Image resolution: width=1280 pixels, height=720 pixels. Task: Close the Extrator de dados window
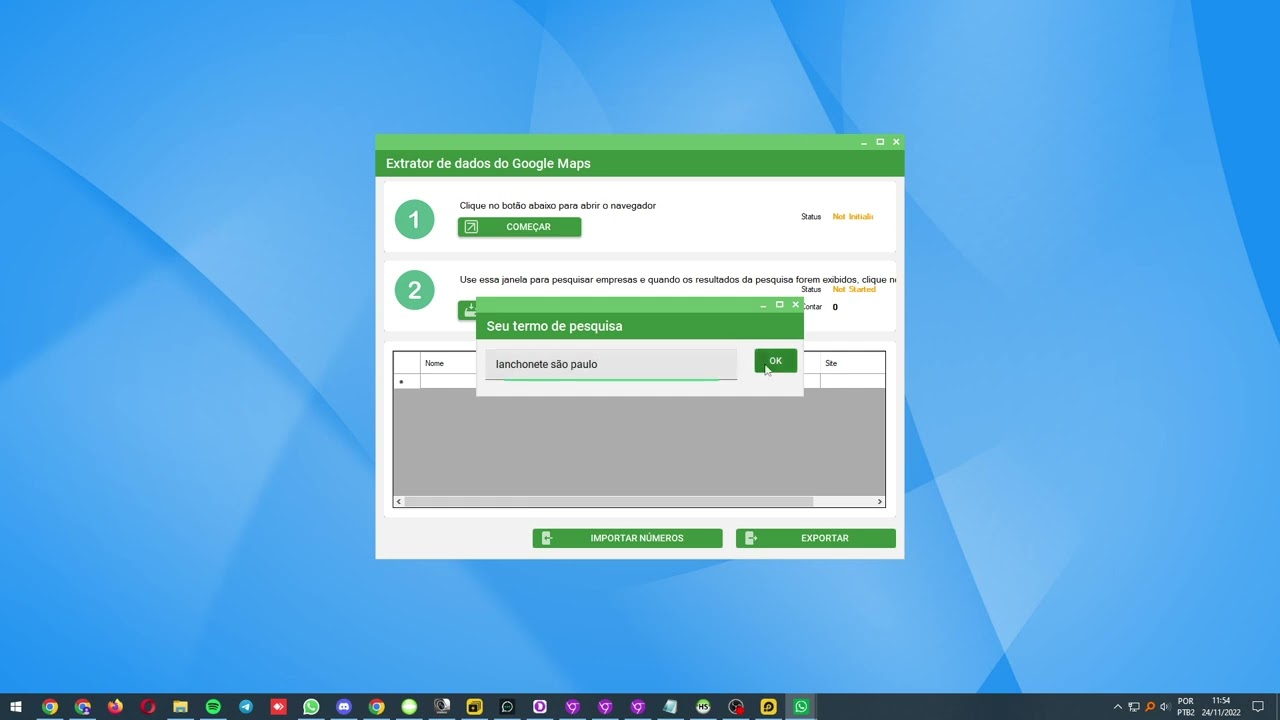click(x=896, y=142)
